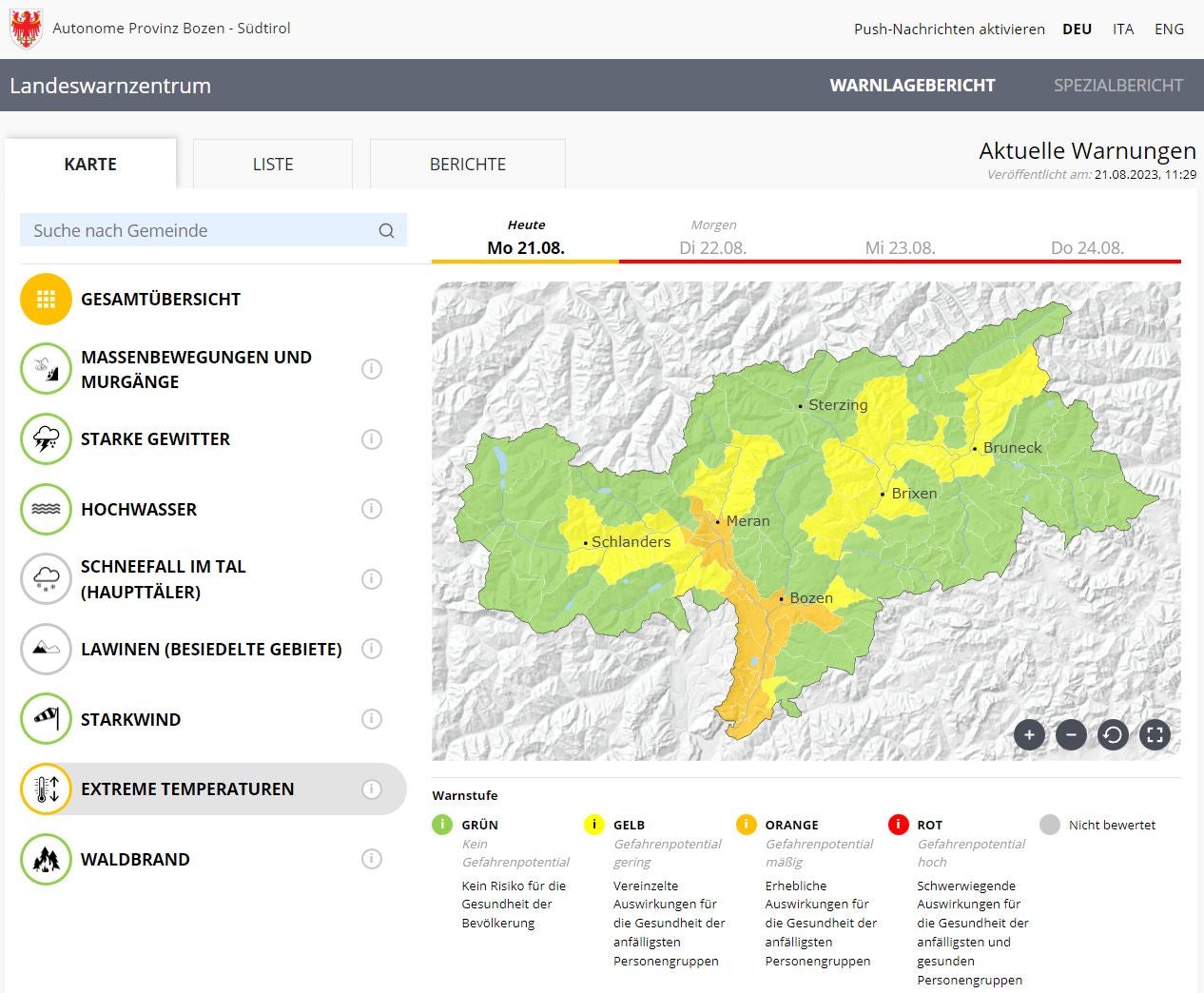Open the Berichte tab
Screen dimensions: 1204x993
(x=468, y=165)
